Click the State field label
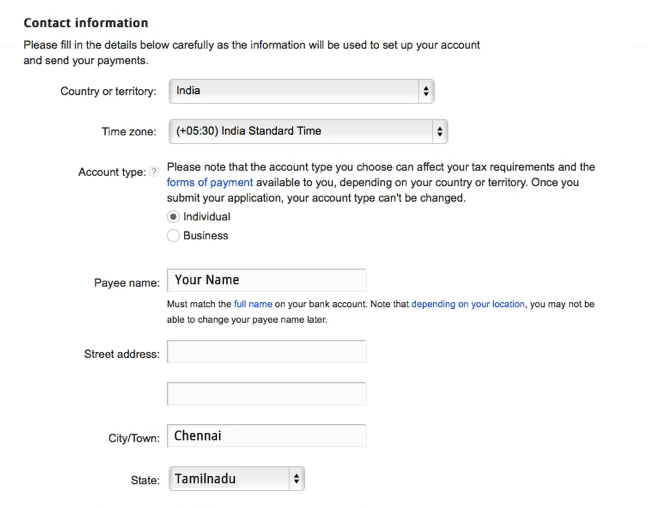The image size is (648, 508). tap(145, 481)
